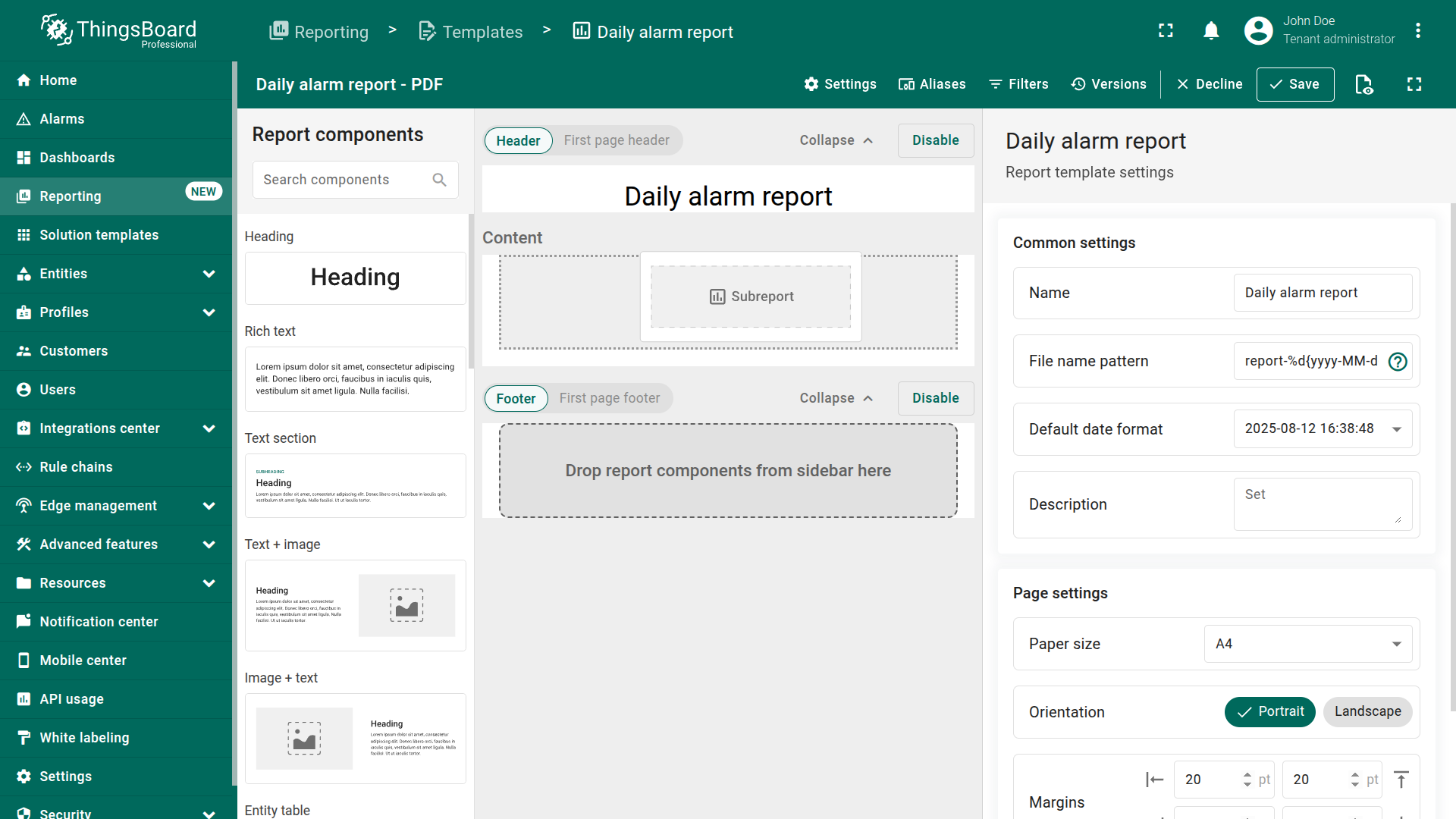Disable the footer section
The image size is (1456, 819).
(935, 398)
